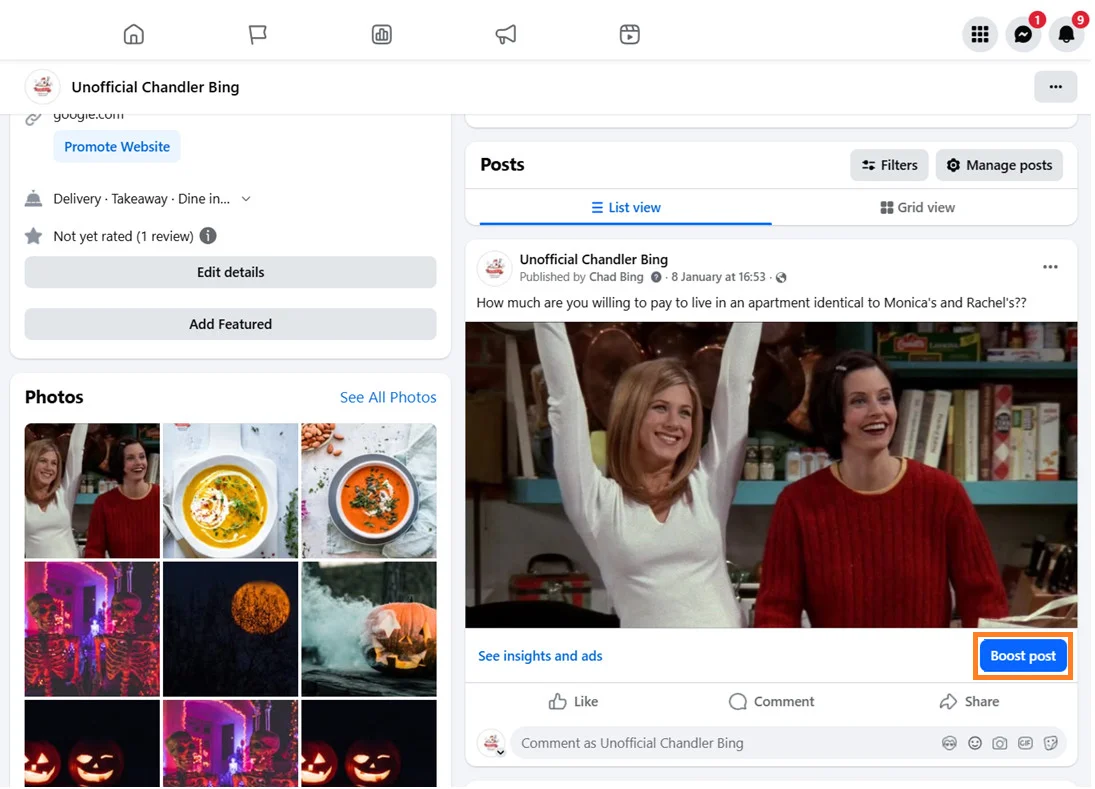Viewport: 1095px width, 789px height.
Task: Open the notifications bell icon
Action: [x=1066, y=35]
